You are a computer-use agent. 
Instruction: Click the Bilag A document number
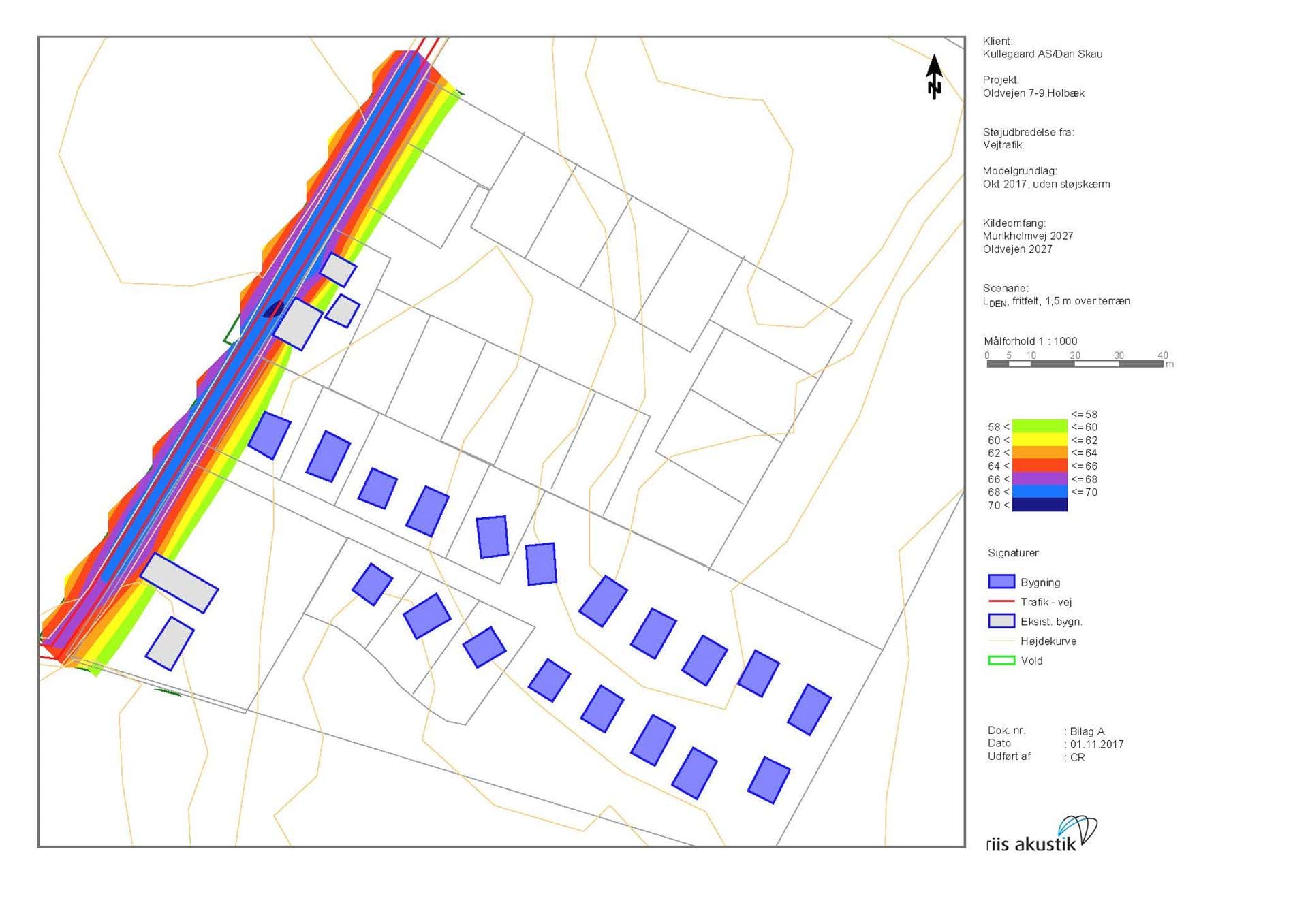(1087, 731)
